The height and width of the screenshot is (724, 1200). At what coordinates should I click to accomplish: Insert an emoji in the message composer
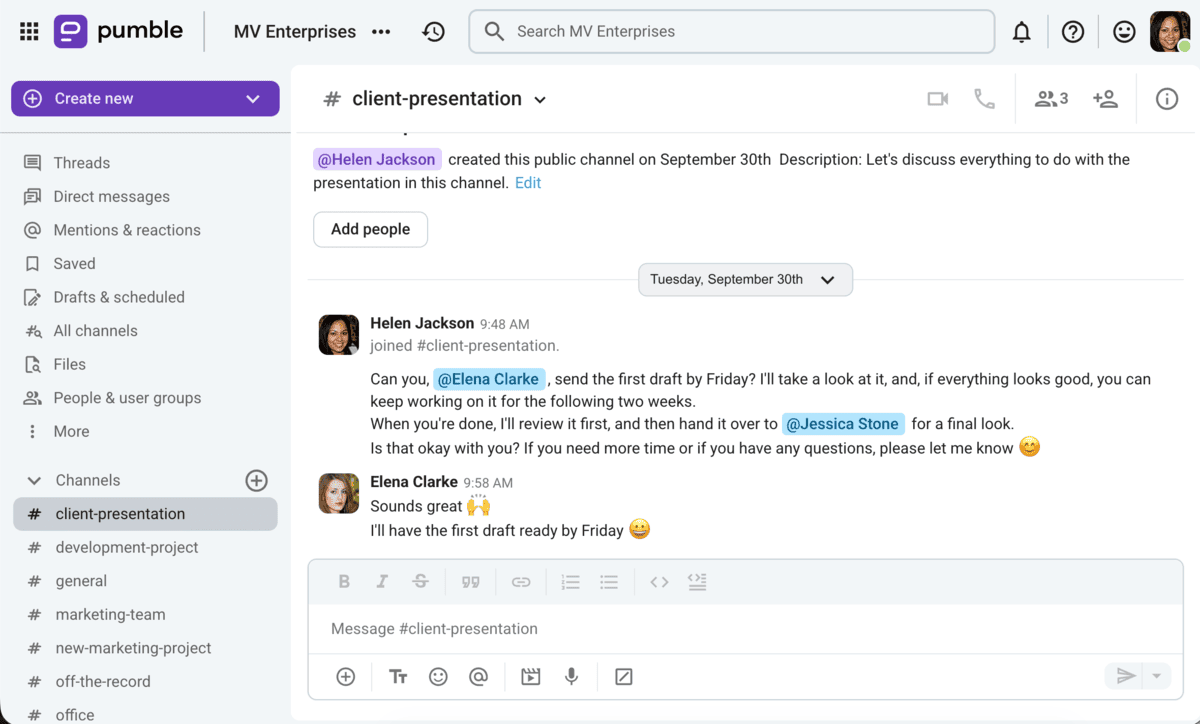click(x=438, y=677)
